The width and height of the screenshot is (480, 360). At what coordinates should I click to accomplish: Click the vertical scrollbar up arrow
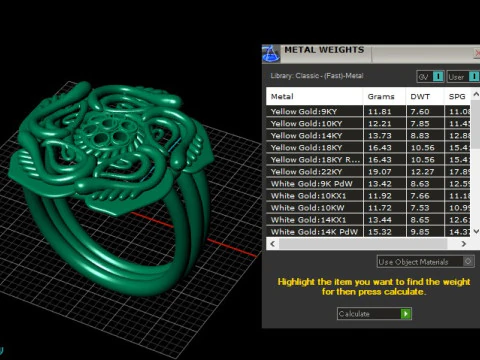(x=476, y=94)
